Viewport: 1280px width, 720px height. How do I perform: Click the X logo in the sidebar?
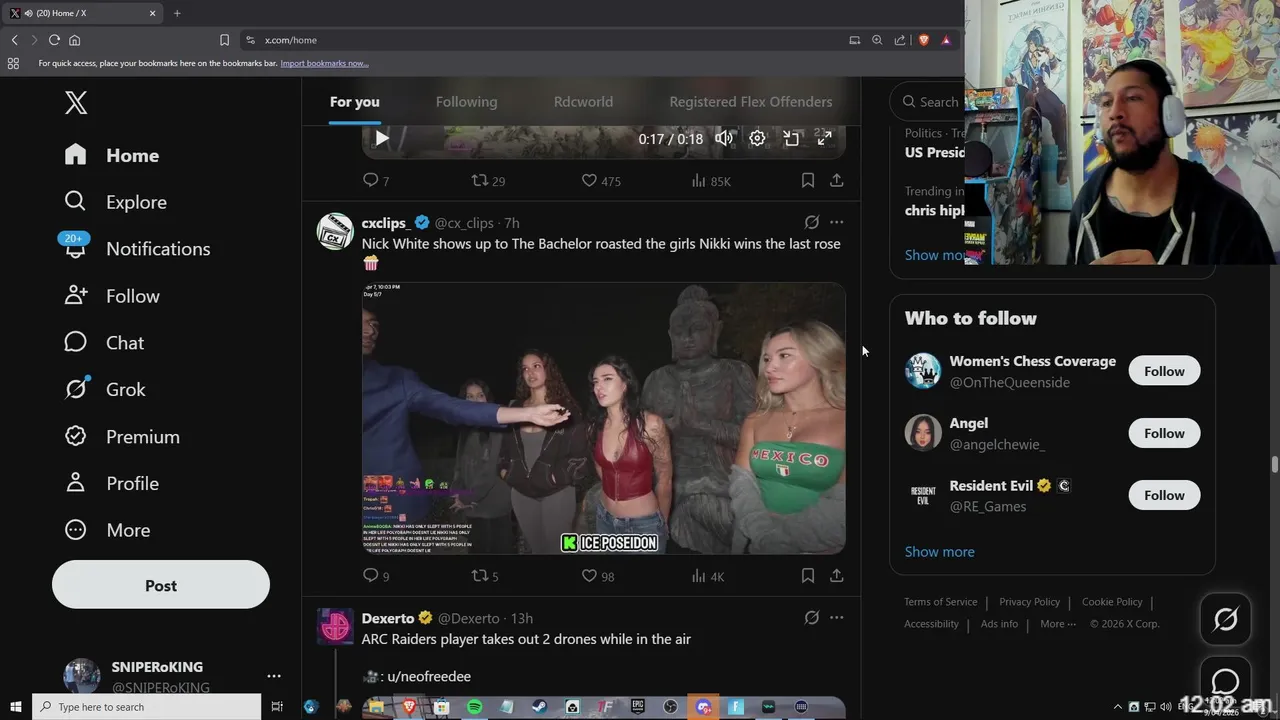pyautogui.click(x=76, y=102)
